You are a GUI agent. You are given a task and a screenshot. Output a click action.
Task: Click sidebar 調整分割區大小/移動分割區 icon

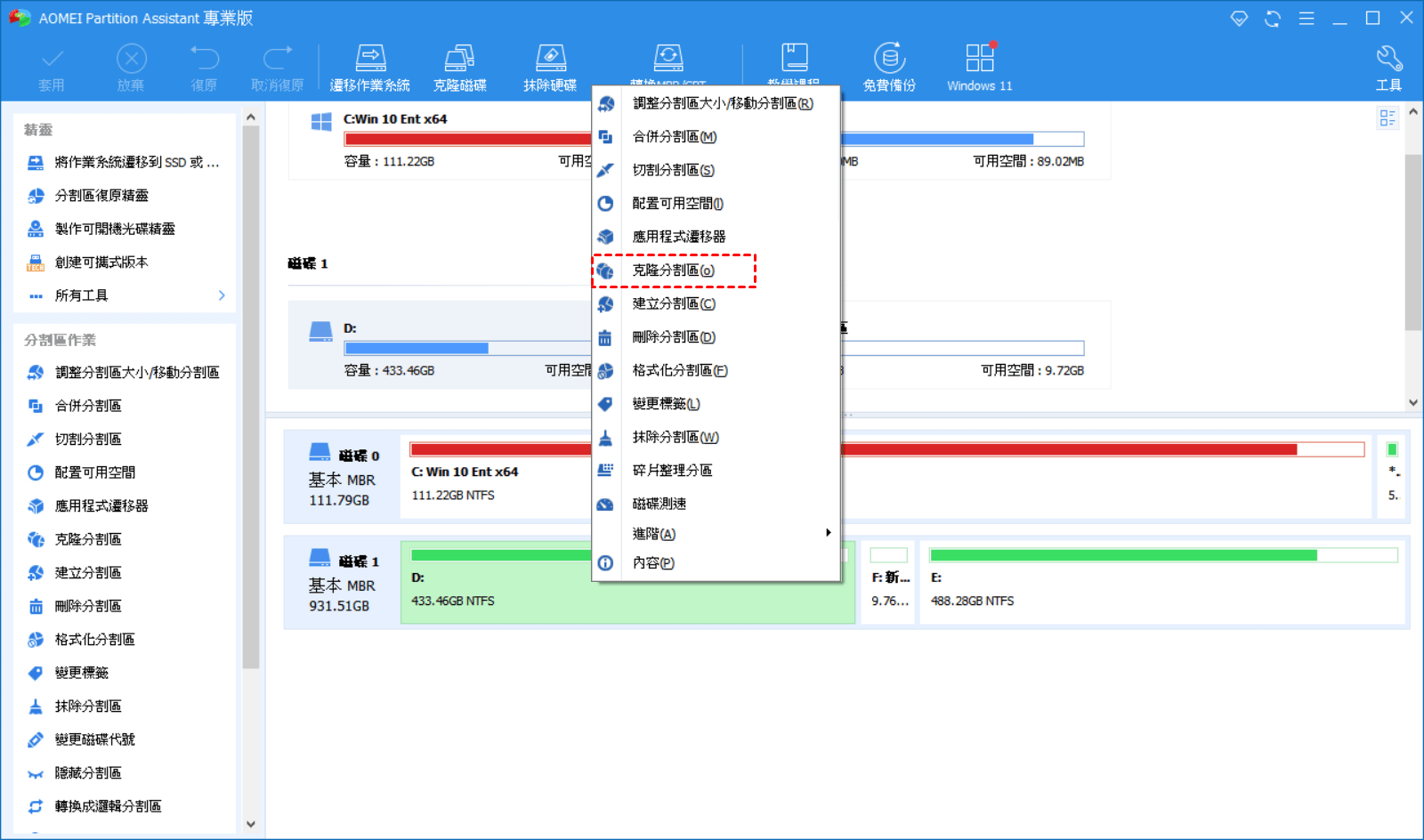(36, 373)
